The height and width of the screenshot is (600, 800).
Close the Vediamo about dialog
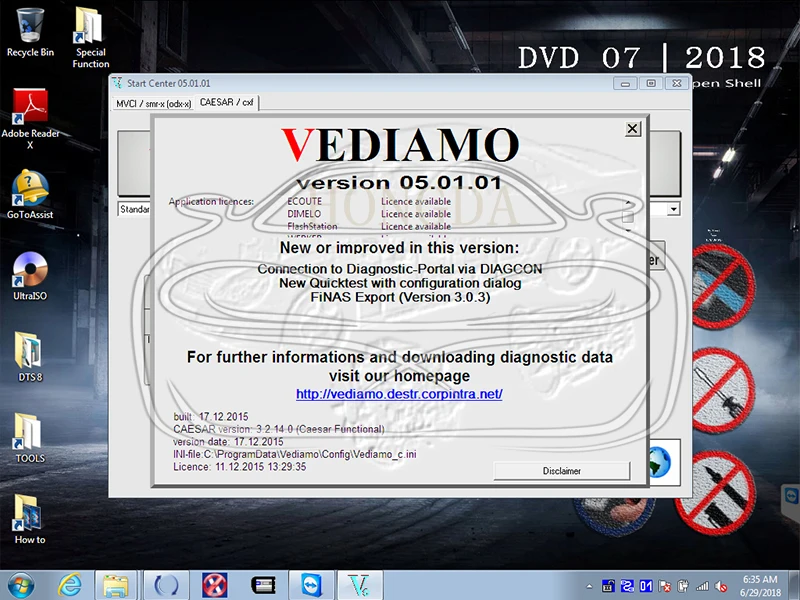point(632,129)
